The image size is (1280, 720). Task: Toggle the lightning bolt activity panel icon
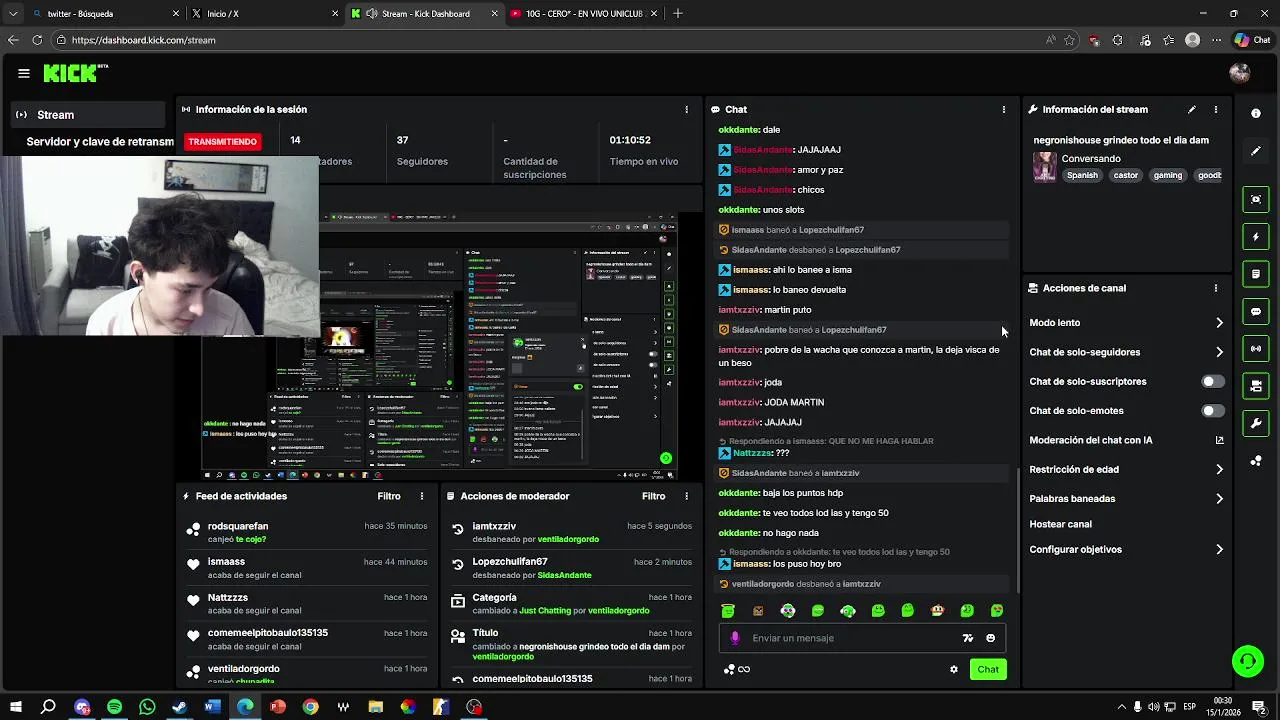tap(1256, 237)
